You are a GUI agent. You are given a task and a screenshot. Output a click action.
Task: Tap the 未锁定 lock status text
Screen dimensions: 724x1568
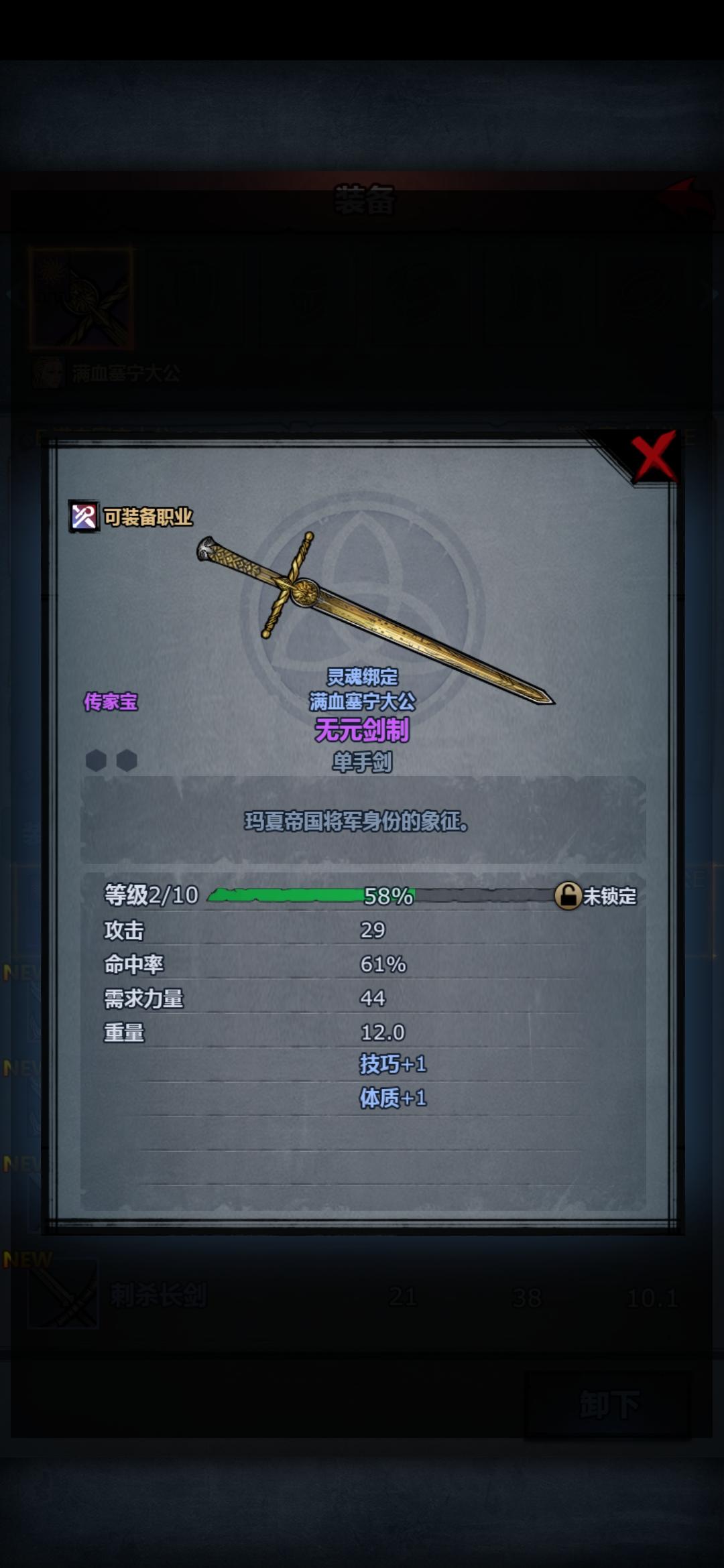(x=609, y=896)
